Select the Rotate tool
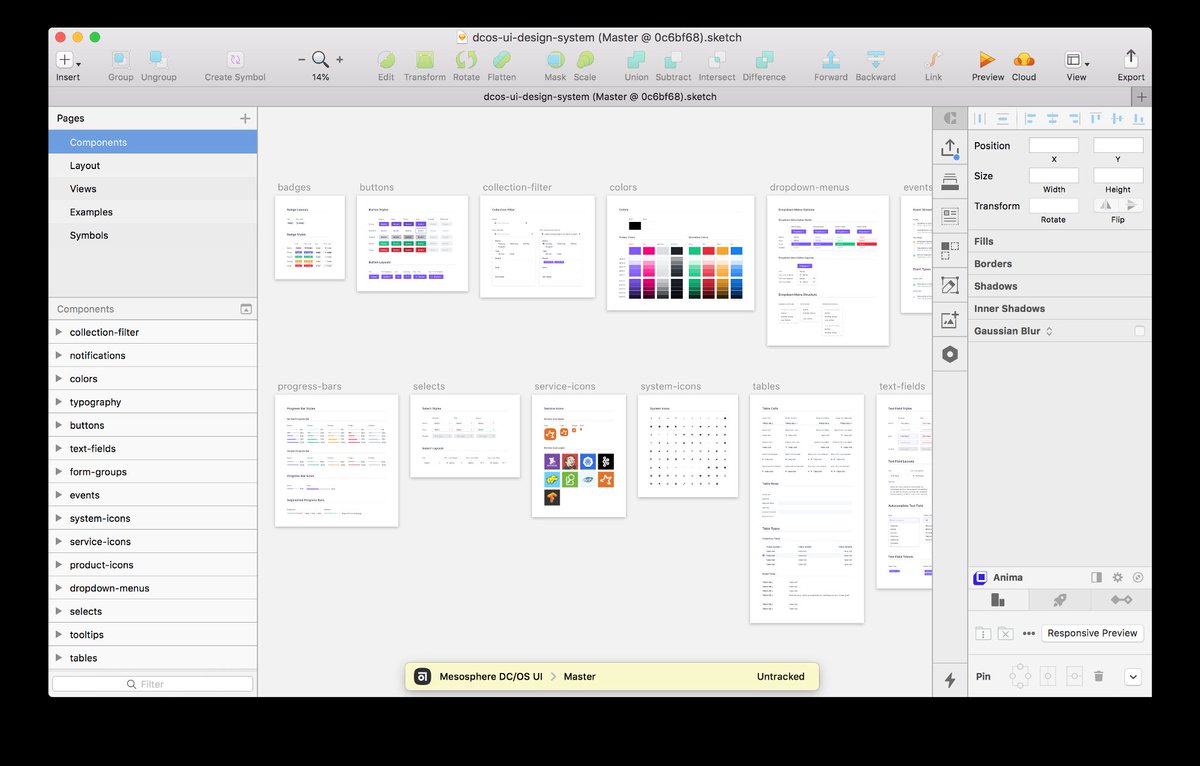This screenshot has width=1200, height=766. pyautogui.click(x=466, y=60)
